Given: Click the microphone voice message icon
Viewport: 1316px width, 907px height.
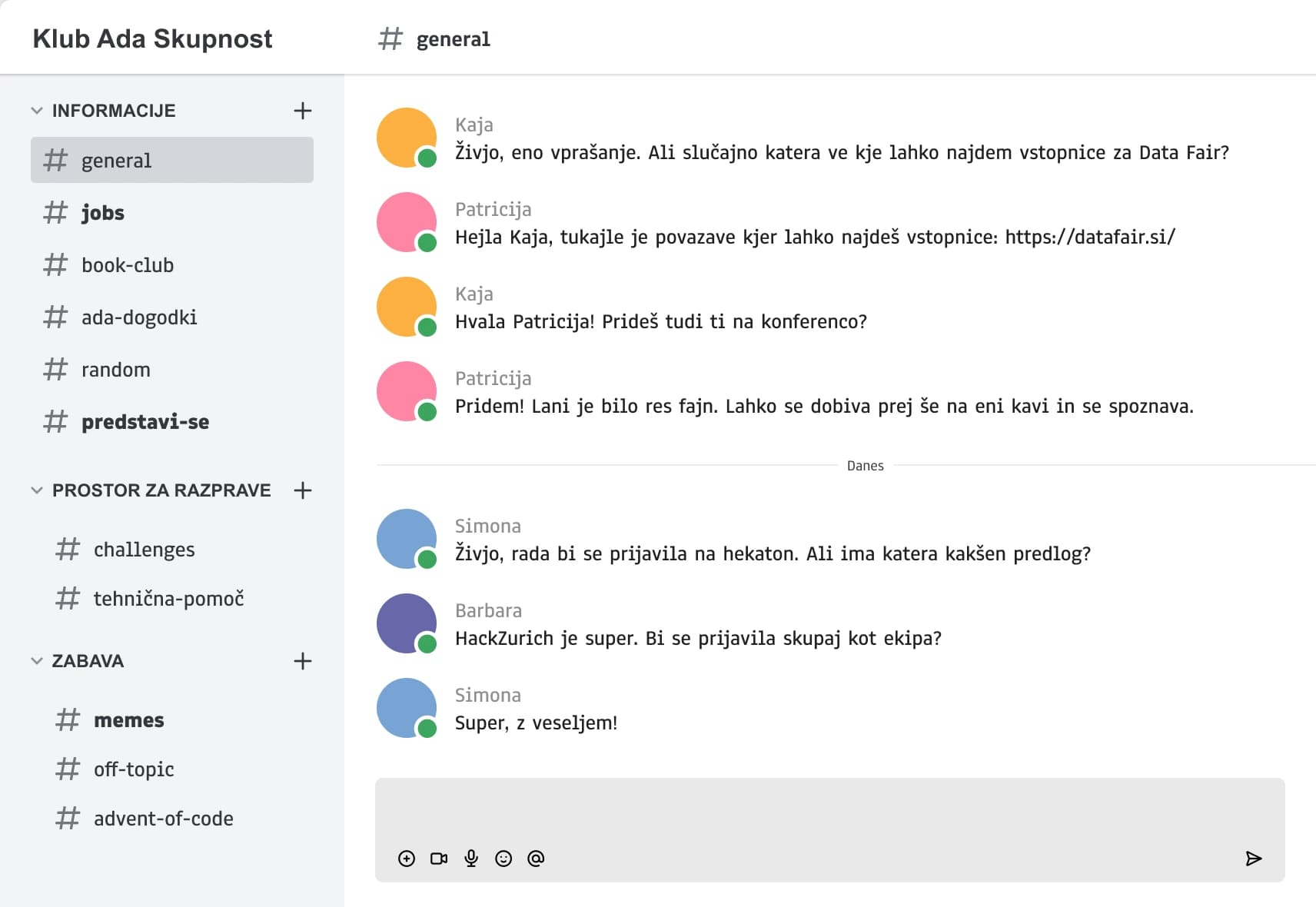Looking at the screenshot, I should (471, 859).
